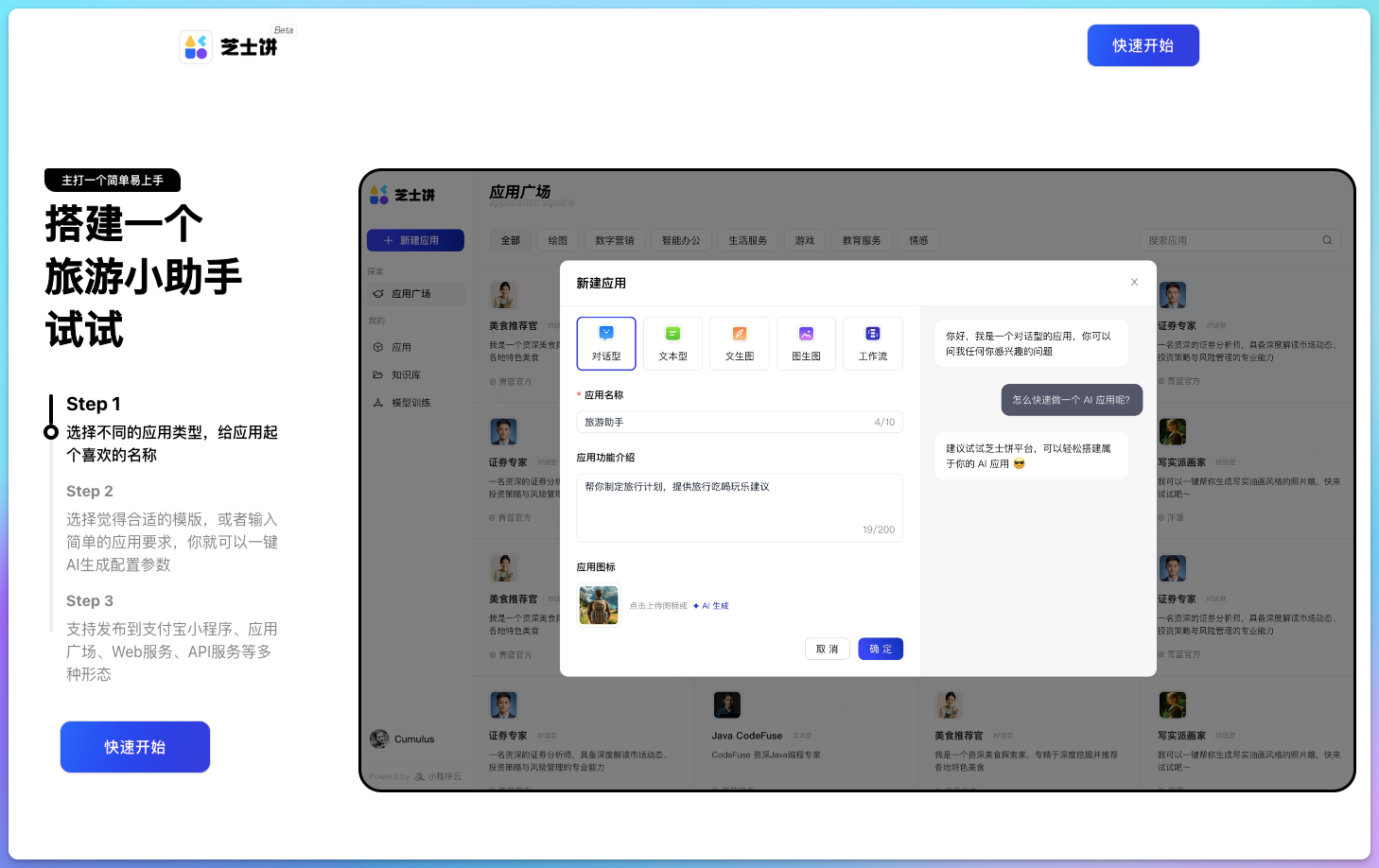Open 知识库 in the sidebar
The image size is (1379, 868).
(x=406, y=375)
